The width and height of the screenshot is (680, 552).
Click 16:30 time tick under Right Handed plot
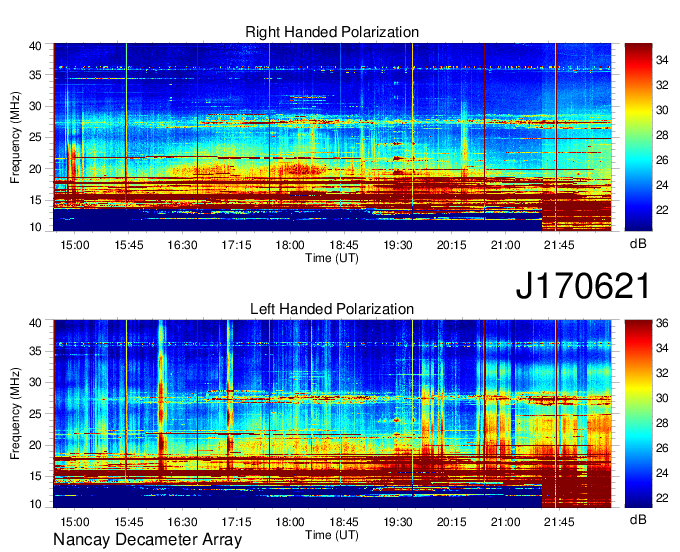[x=183, y=245]
